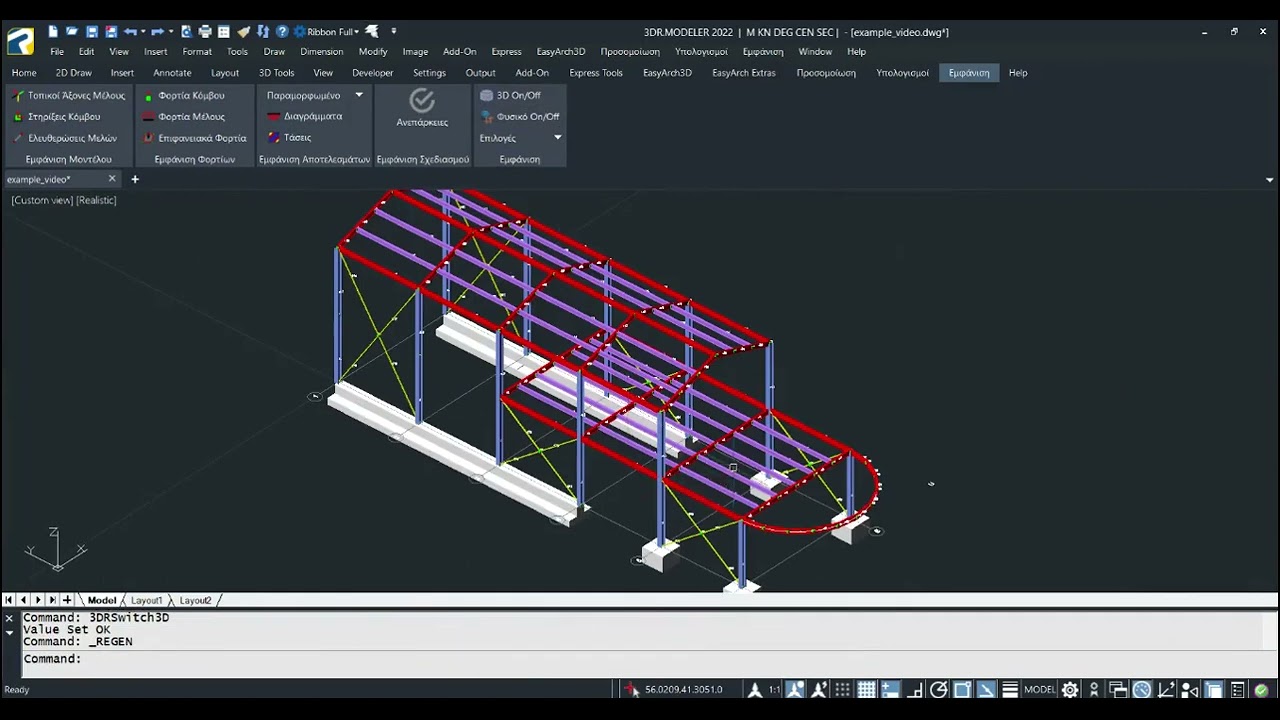The image size is (1280, 720).
Task: Show Φορτία Μέλους member loads
Action: coord(184,117)
